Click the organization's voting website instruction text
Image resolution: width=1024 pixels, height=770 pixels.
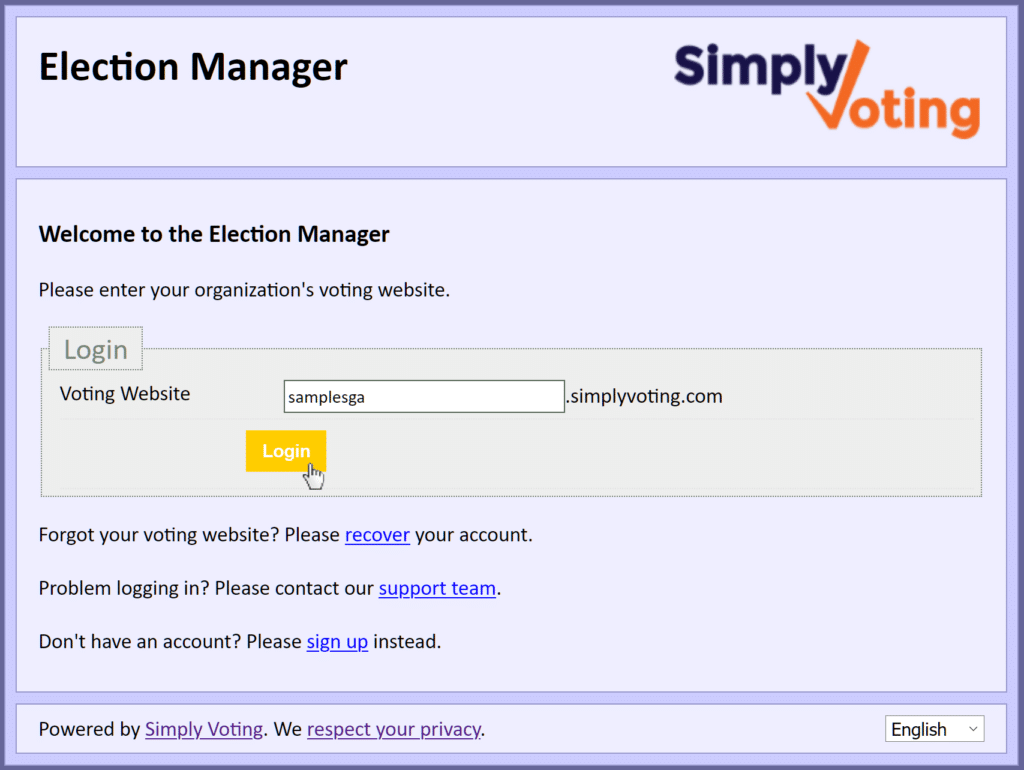click(x=244, y=290)
